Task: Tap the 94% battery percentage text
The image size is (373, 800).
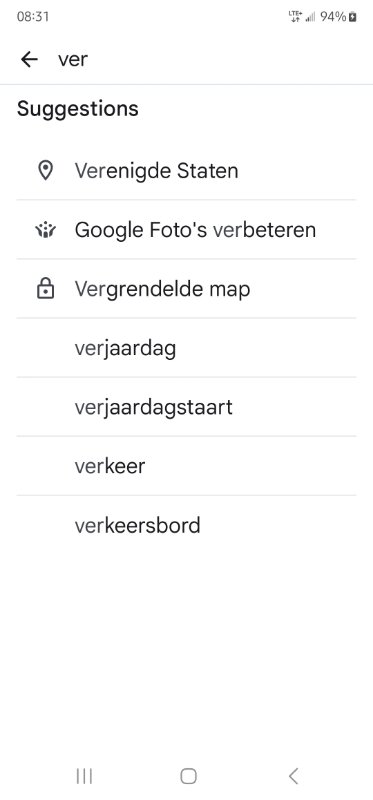Action: tap(333, 17)
